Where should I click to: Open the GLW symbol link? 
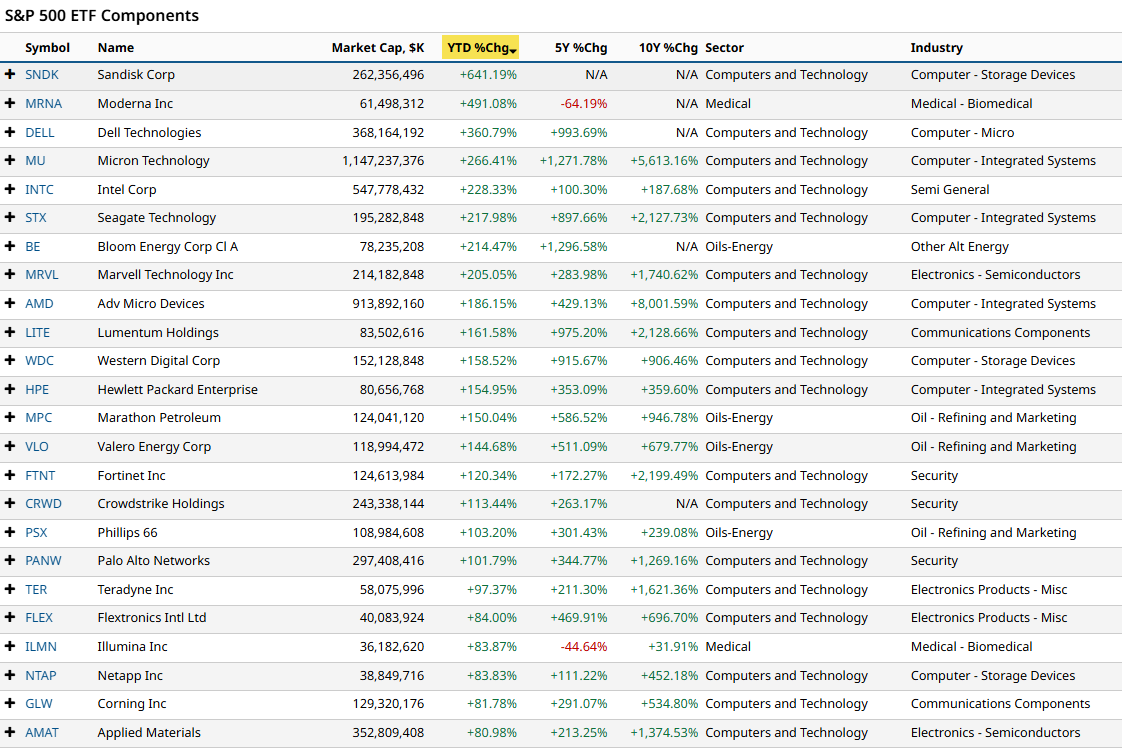(x=39, y=703)
